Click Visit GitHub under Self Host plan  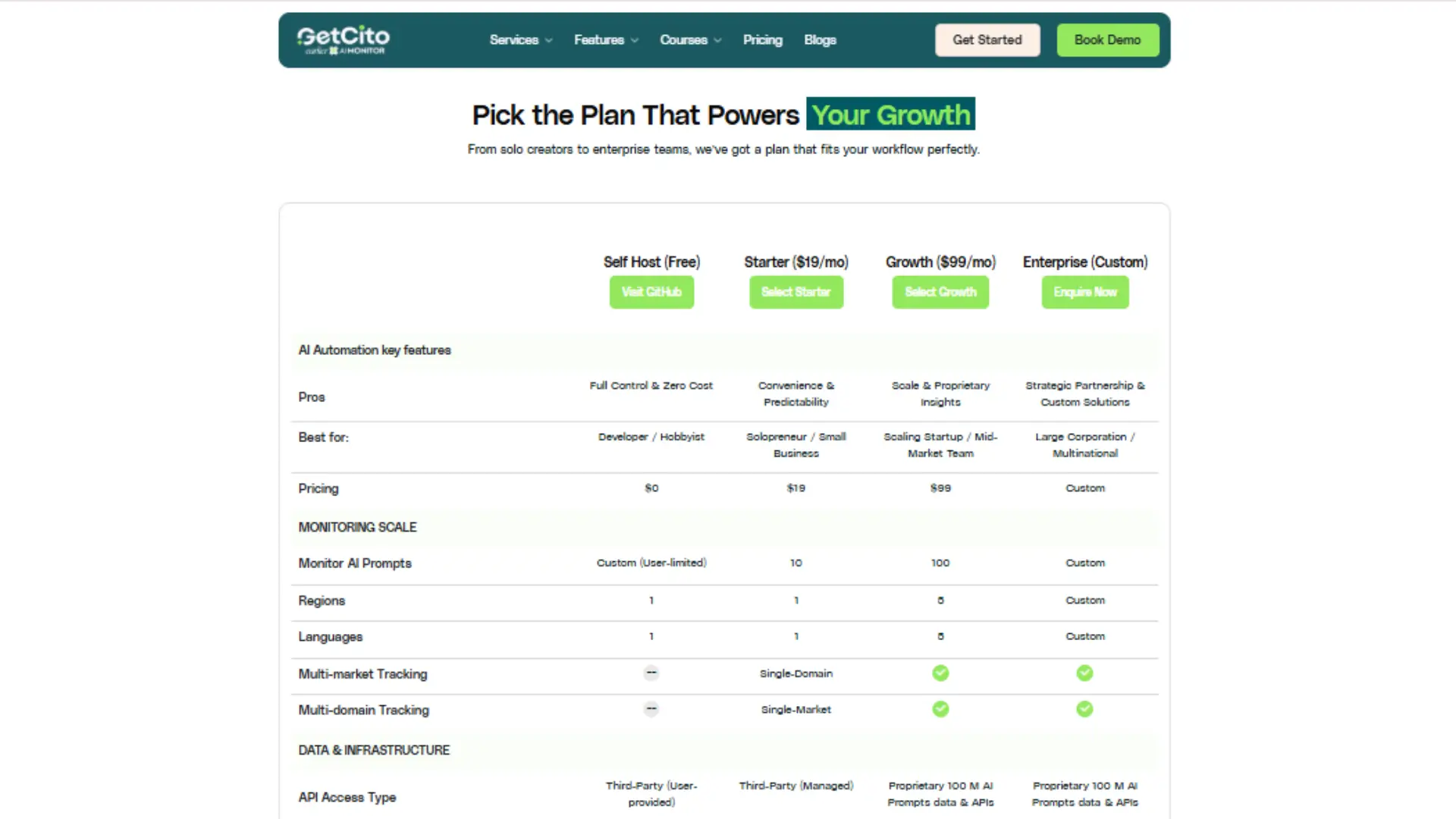click(651, 292)
